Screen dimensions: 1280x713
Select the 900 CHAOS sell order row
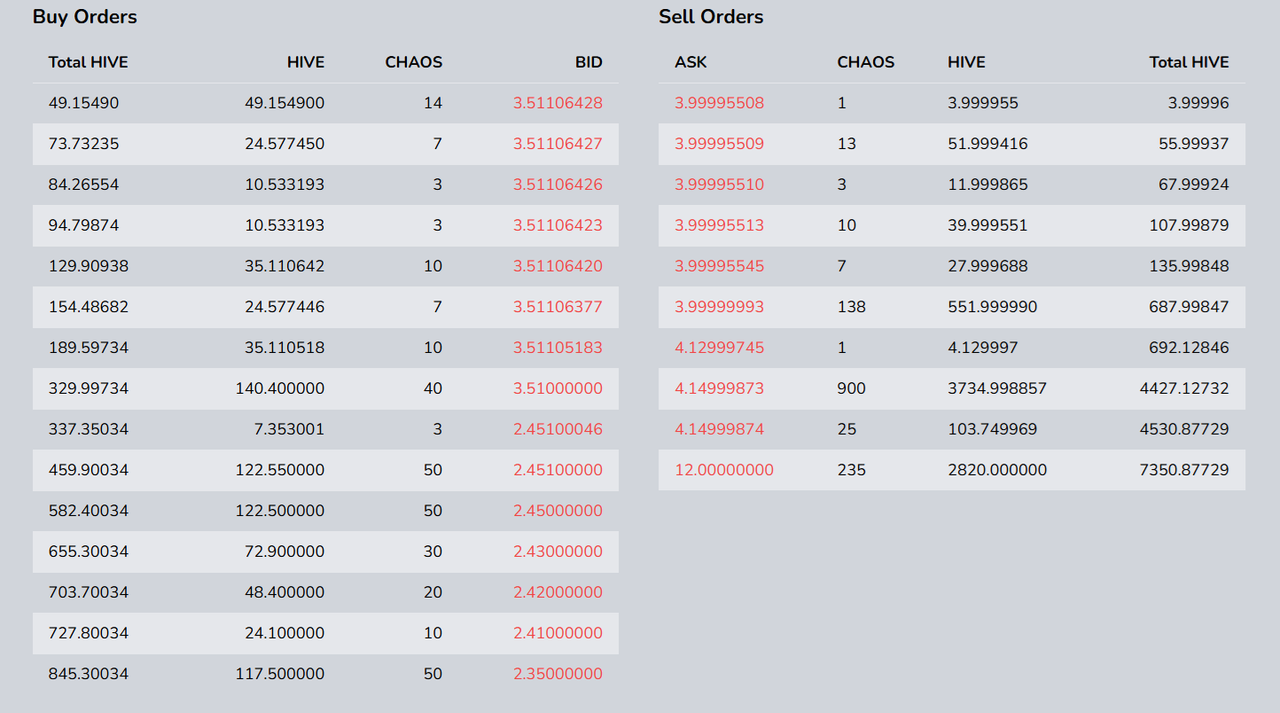point(951,388)
